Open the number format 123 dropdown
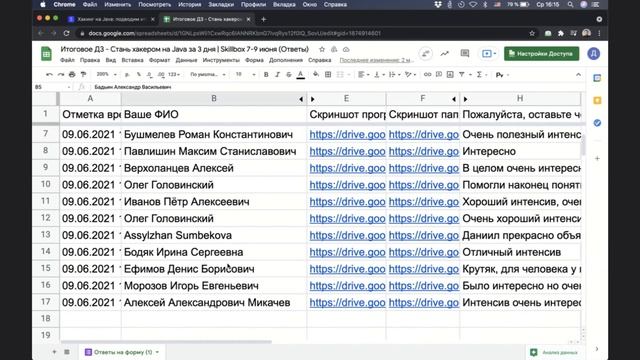Viewport: 640px width, 360px height. click(x=174, y=75)
